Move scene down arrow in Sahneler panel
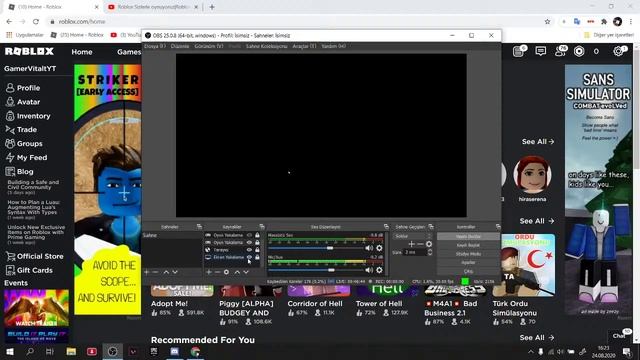 pyautogui.click(x=175, y=272)
